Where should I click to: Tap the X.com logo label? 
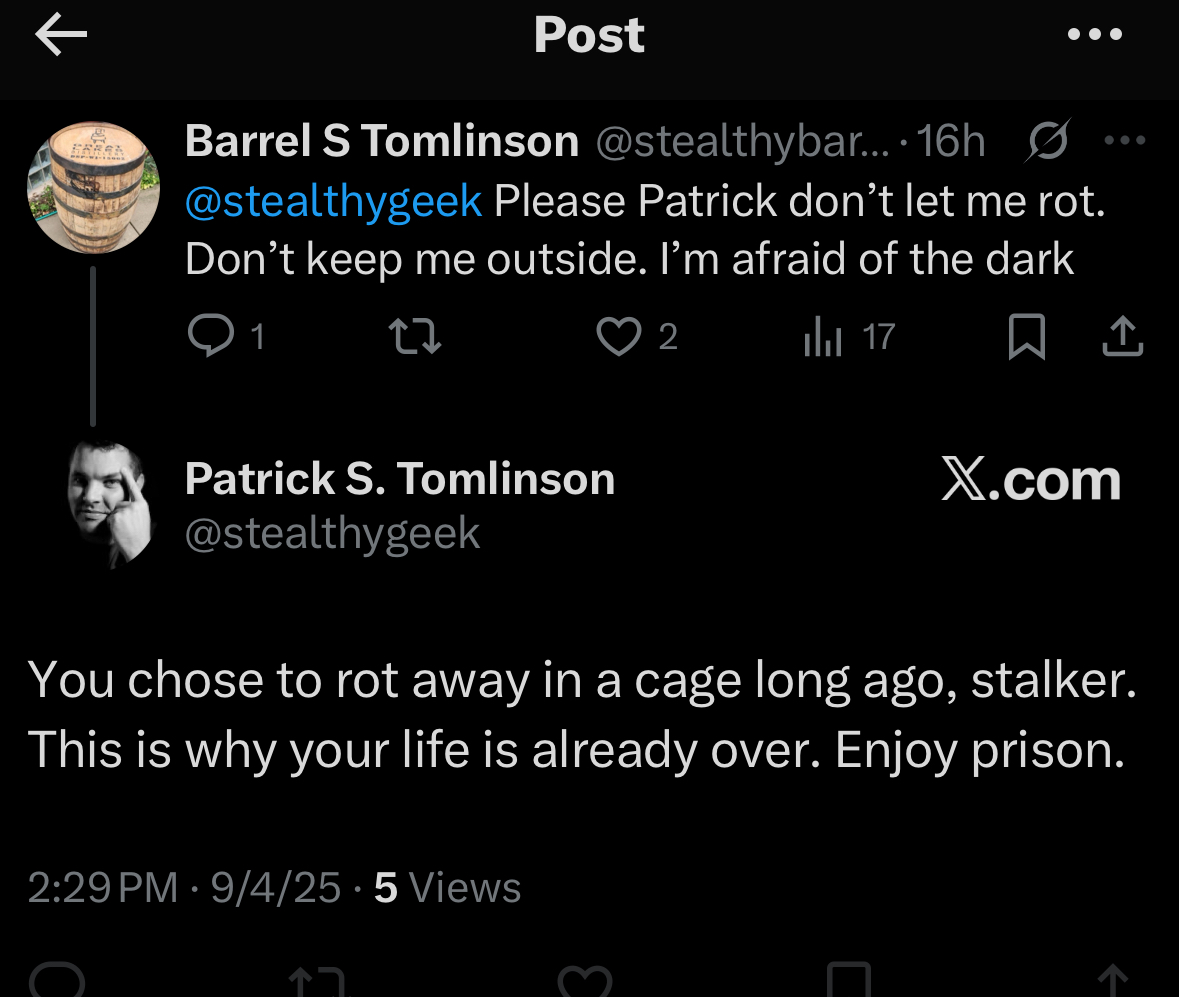point(1031,480)
